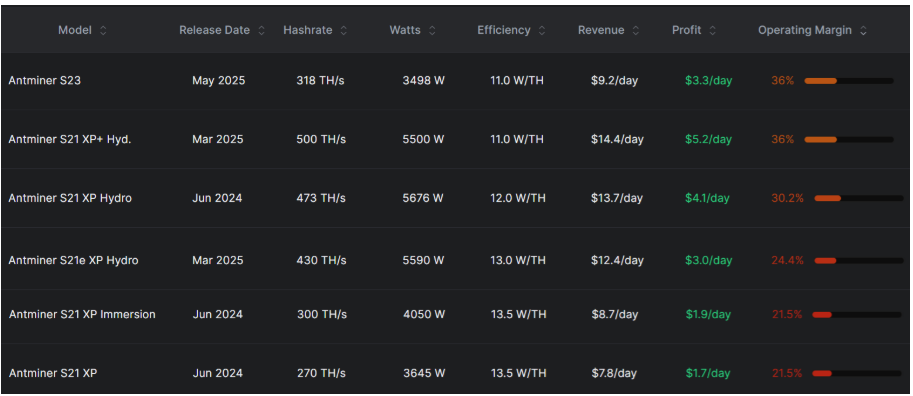Click the 270 TH/s hashrate cell
The image size is (913, 396).
tap(321, 373)
